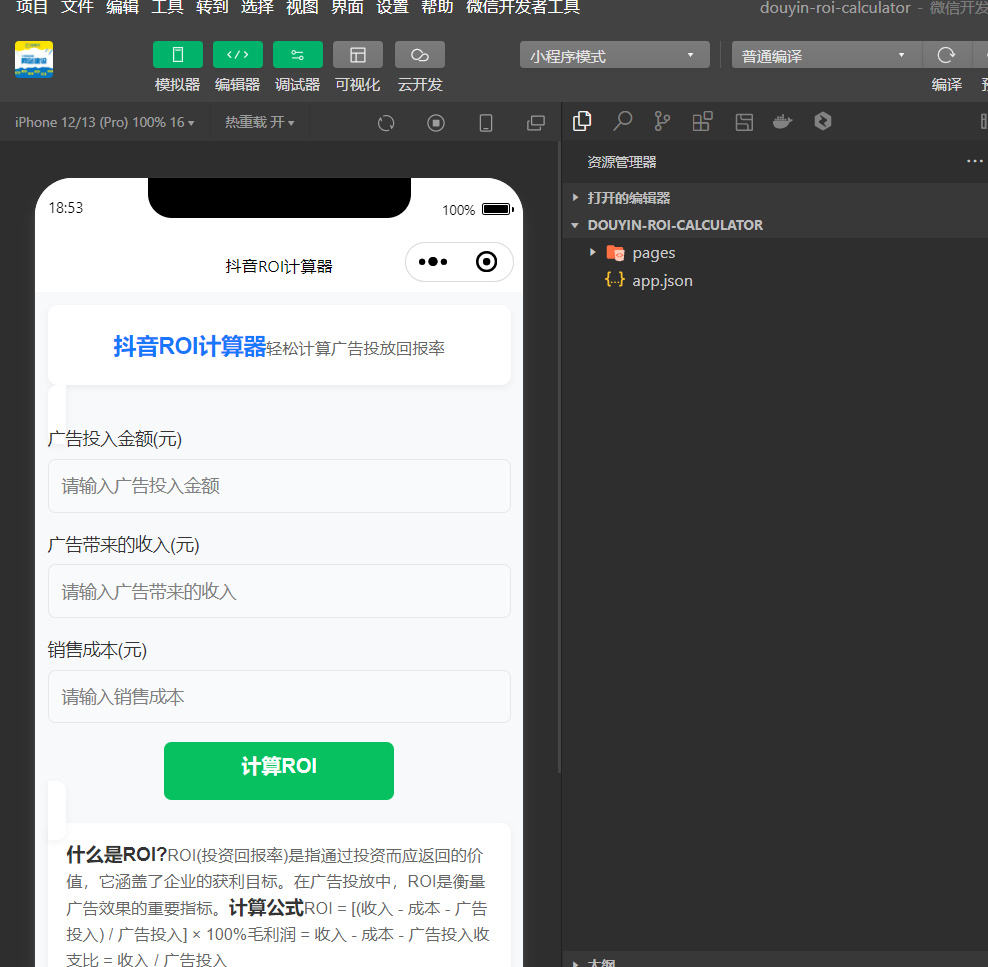The image size is (988, 967).
Task: Open the 工具 menu
Action: tap(167, 8)
